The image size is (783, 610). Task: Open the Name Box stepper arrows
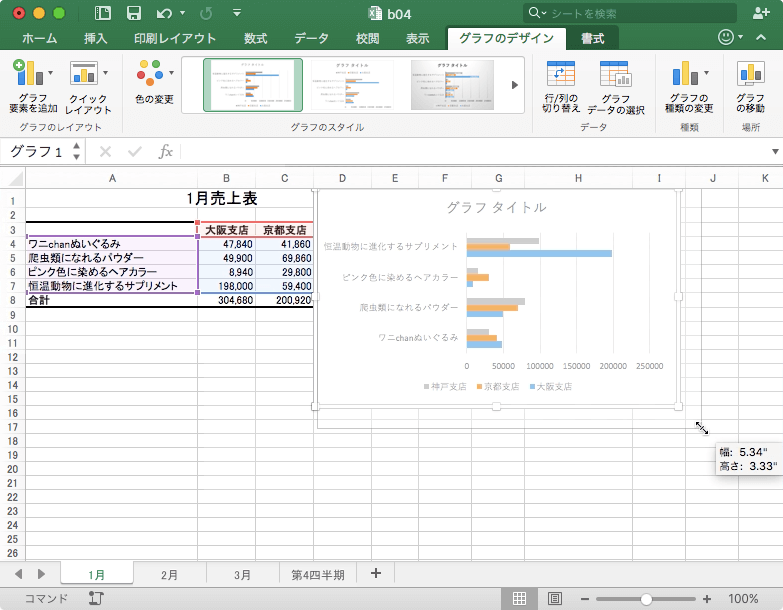(76, 151)
